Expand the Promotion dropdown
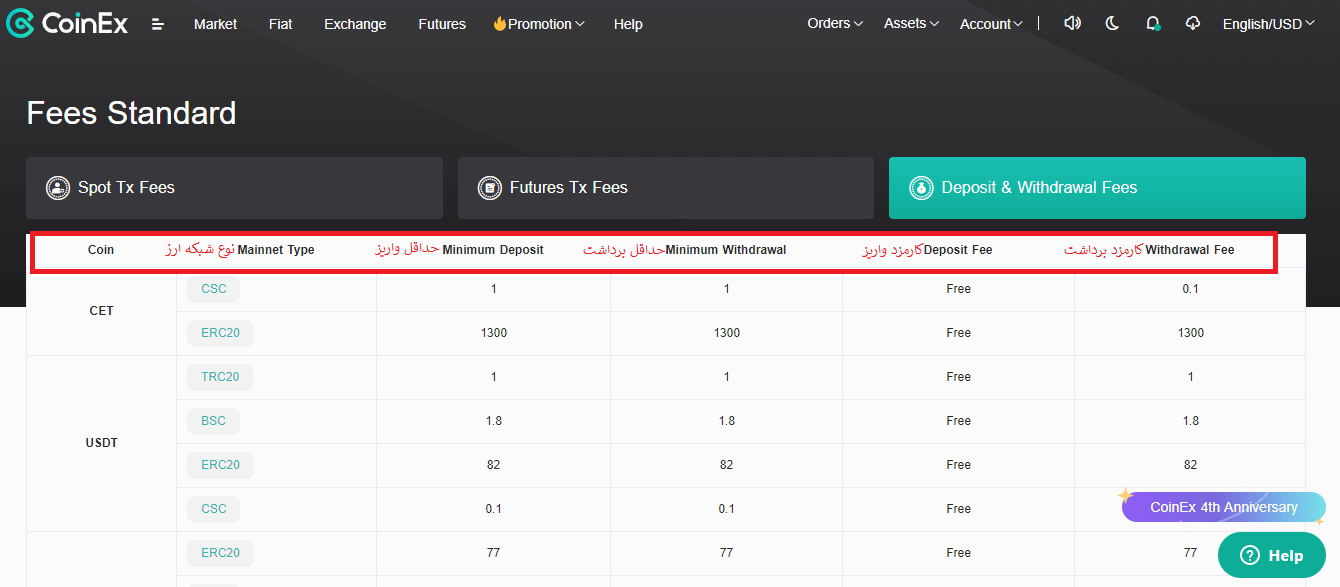1340x587 pixels. point(539,24)
